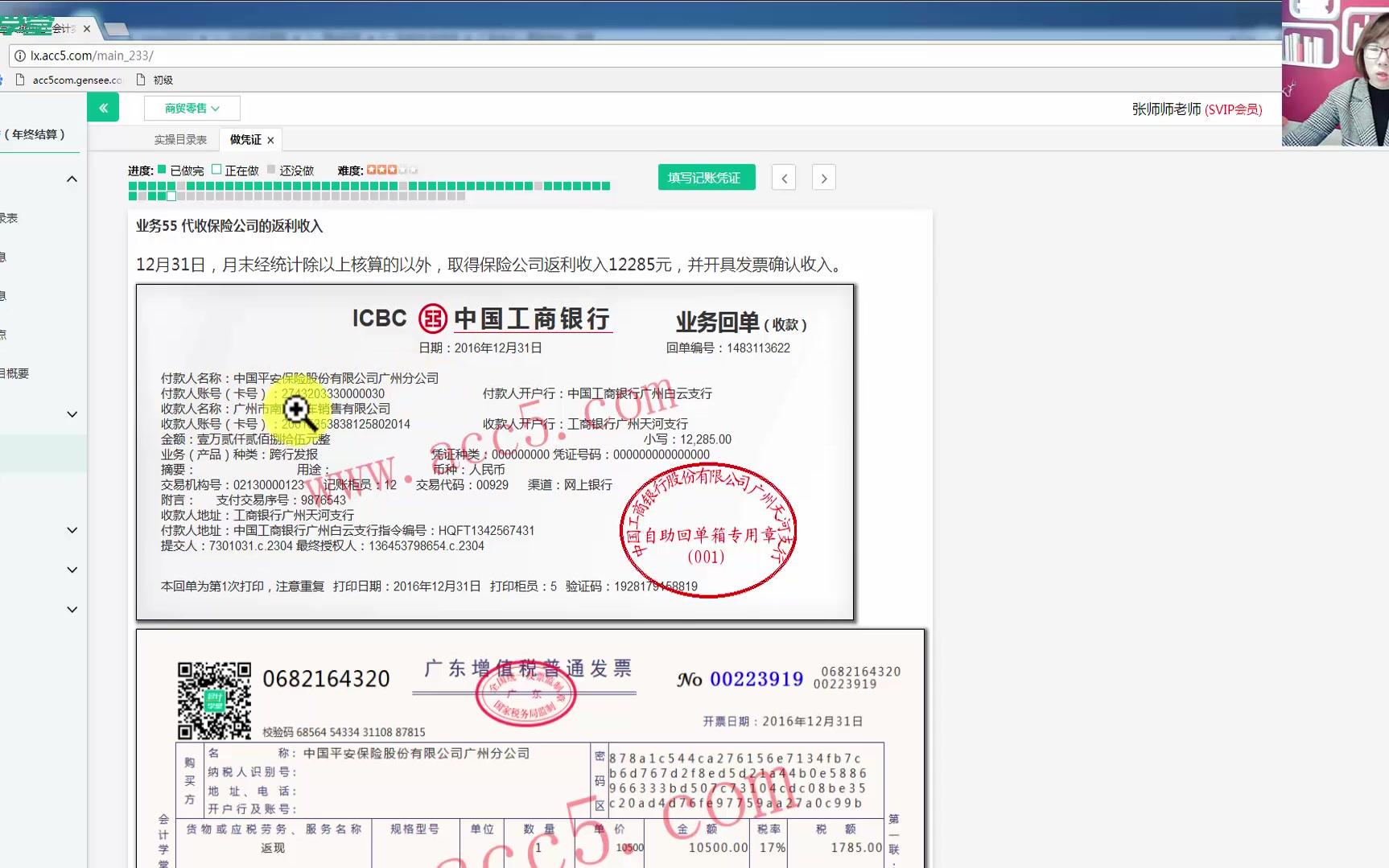Open a new browser tab

click(117, 30)
